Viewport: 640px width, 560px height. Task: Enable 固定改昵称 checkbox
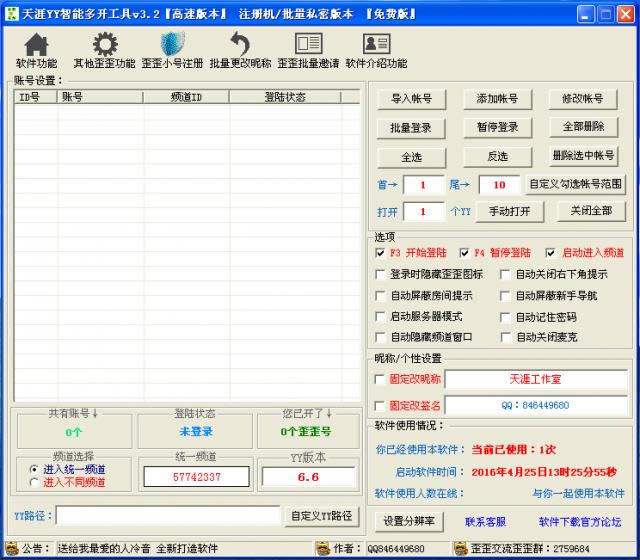click(379, 380)
